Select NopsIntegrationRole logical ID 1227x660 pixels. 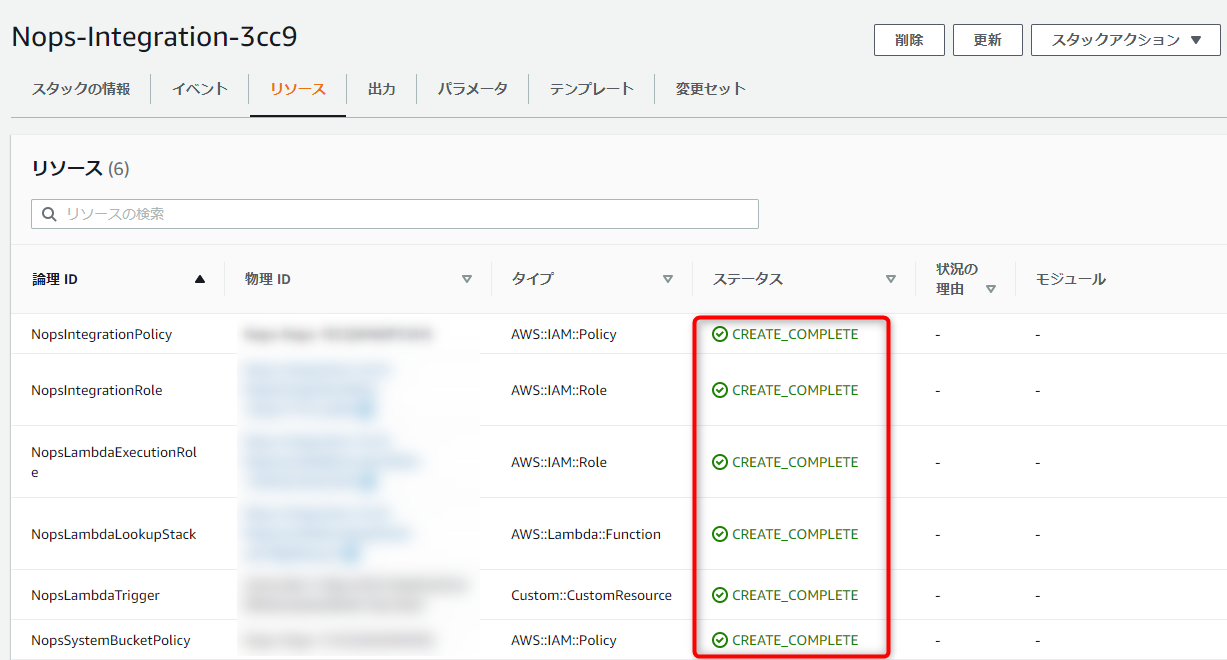(x=97, y=390)
